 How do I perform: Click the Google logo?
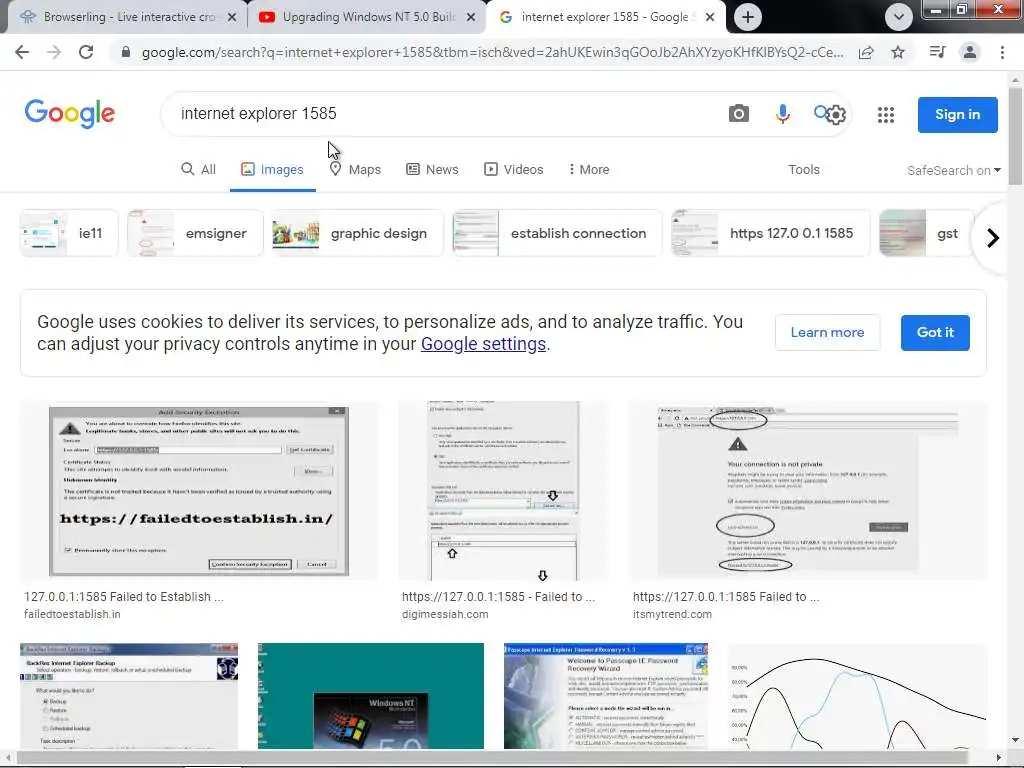[70, 114]
